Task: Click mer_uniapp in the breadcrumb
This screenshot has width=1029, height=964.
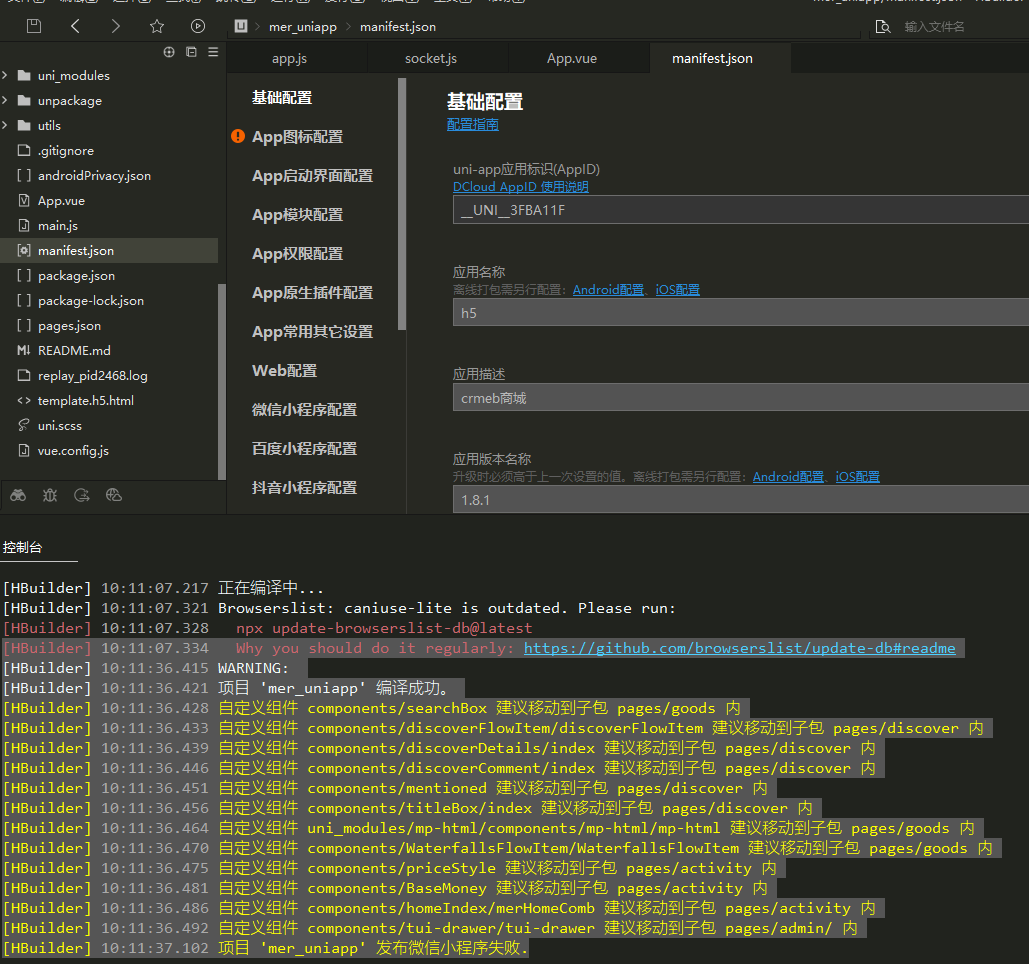Action: pos(303,27)
